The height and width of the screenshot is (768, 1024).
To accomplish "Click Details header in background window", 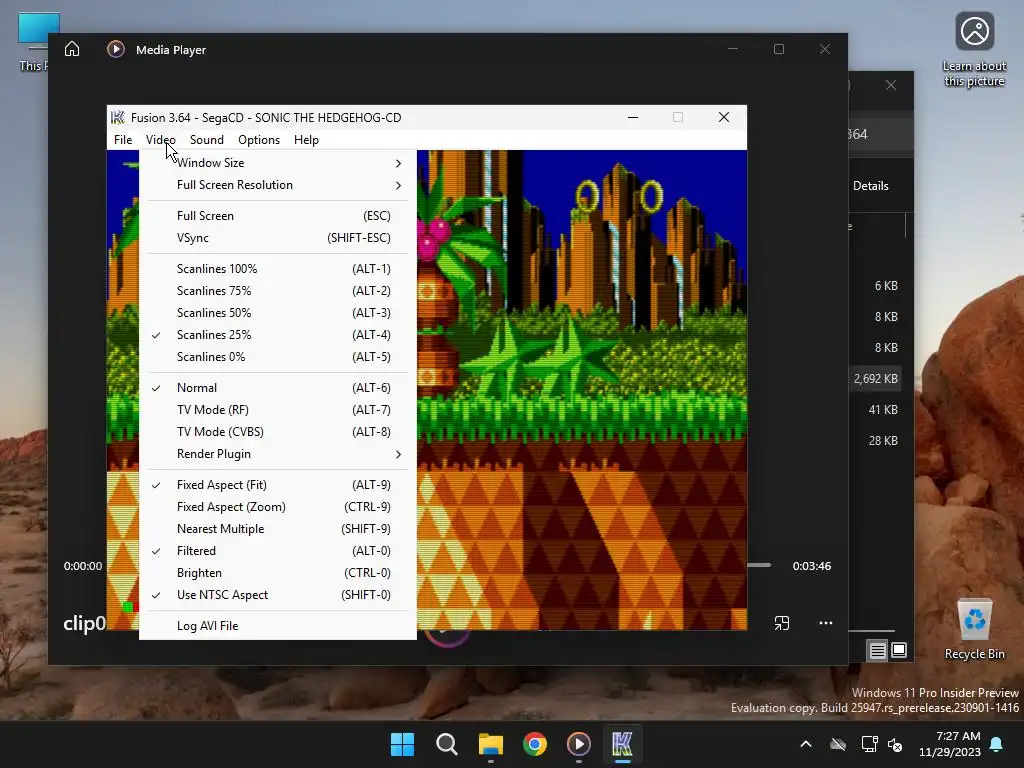I will [x=871, y=186].
